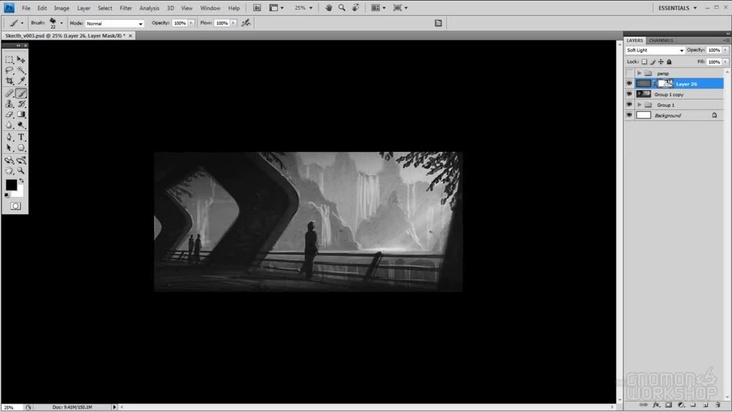The height and width of the screenshot is (412, 732).
Task: Select the Brush tool in toolbox
Action: pos(21,93)
